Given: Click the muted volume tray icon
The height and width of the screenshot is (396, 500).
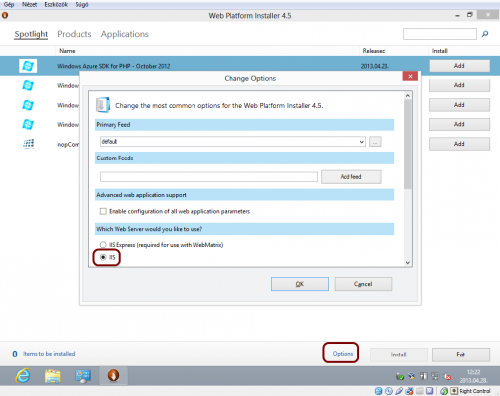Looking at the screenshot, I should click(447, 376).
